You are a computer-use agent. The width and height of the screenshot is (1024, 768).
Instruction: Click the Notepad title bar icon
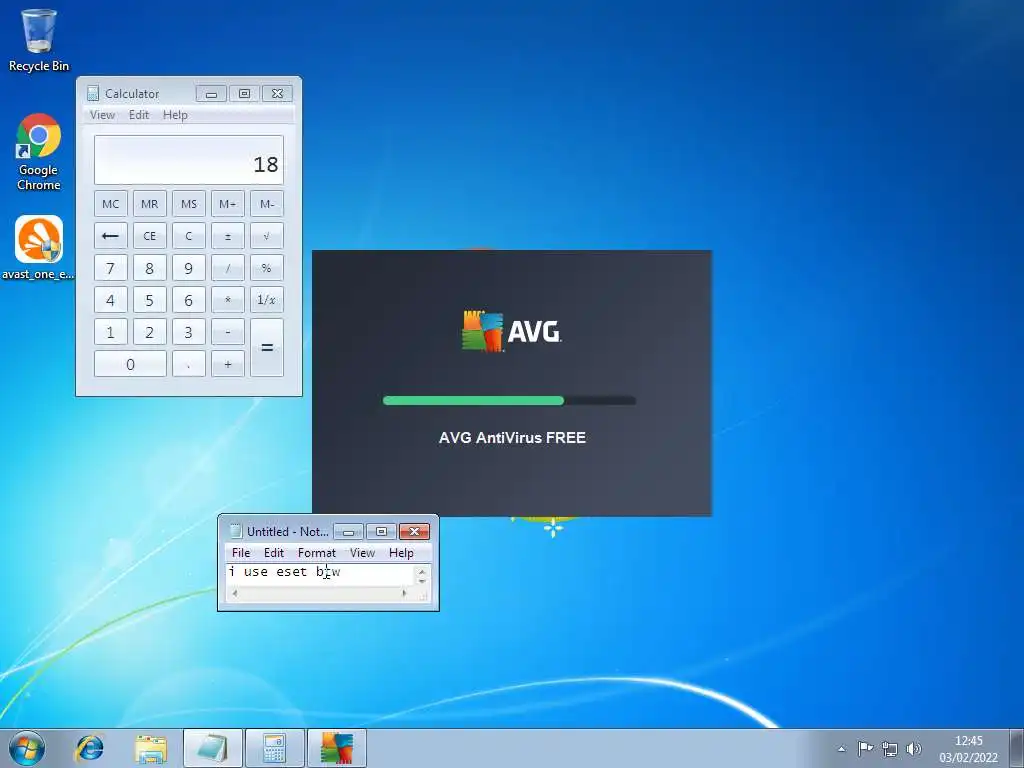click(236, 532)
